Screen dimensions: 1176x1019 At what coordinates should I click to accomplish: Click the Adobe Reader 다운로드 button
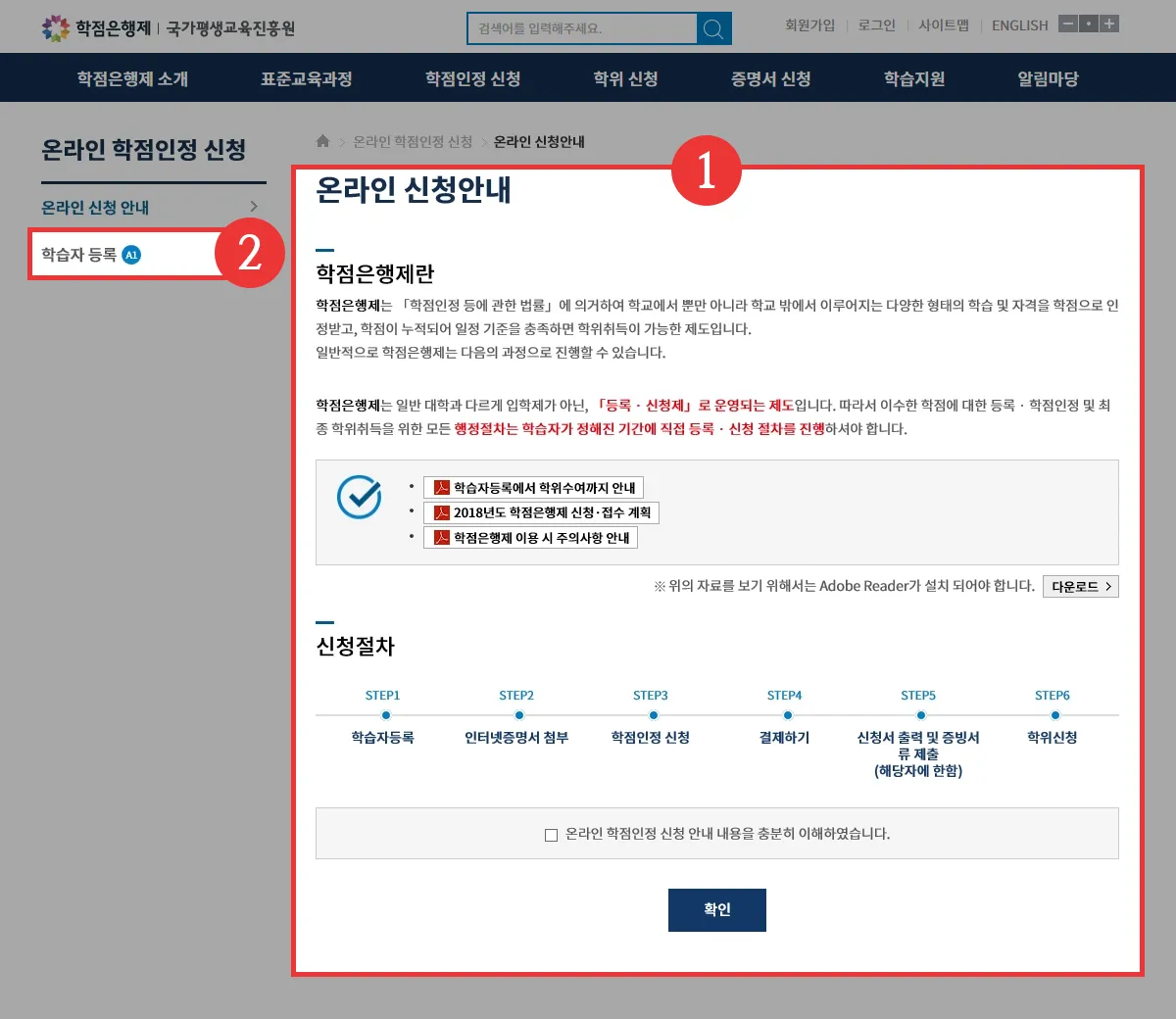coord(1079,586)
